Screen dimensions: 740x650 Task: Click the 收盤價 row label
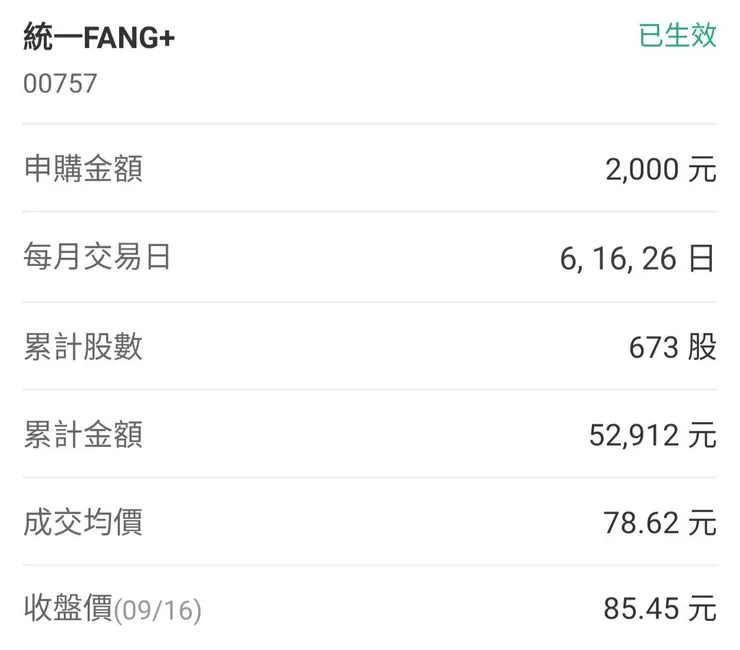[x=68, y=608]
